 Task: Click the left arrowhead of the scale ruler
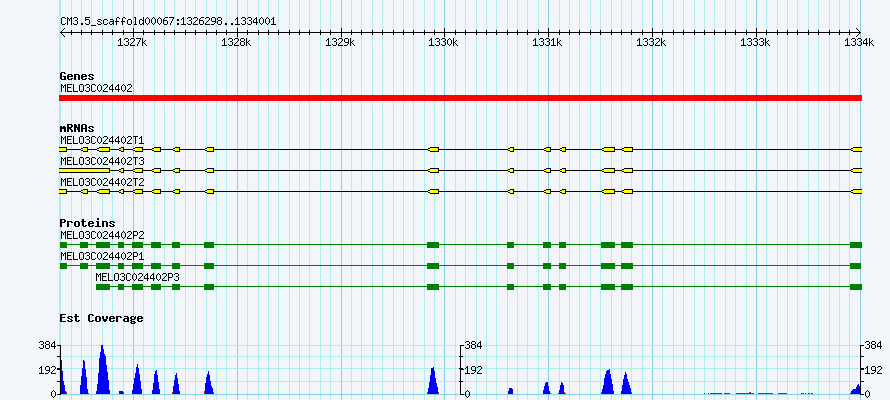[62, 32]
